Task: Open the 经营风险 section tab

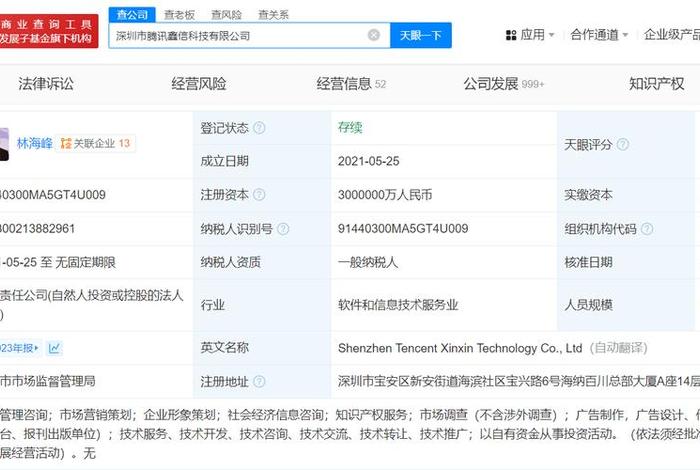Action: (199, 83)
